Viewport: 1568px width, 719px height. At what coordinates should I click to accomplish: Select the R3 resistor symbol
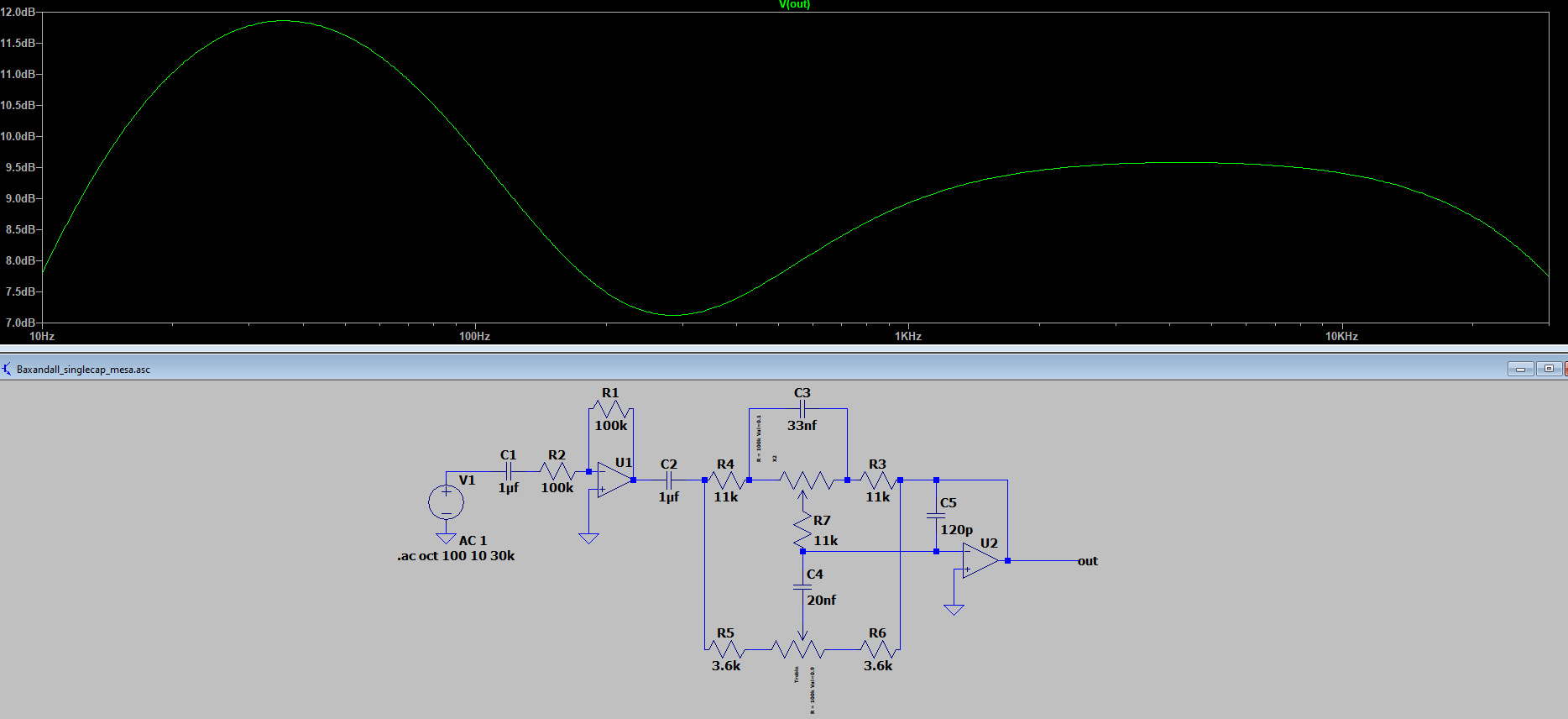(878, 480)
